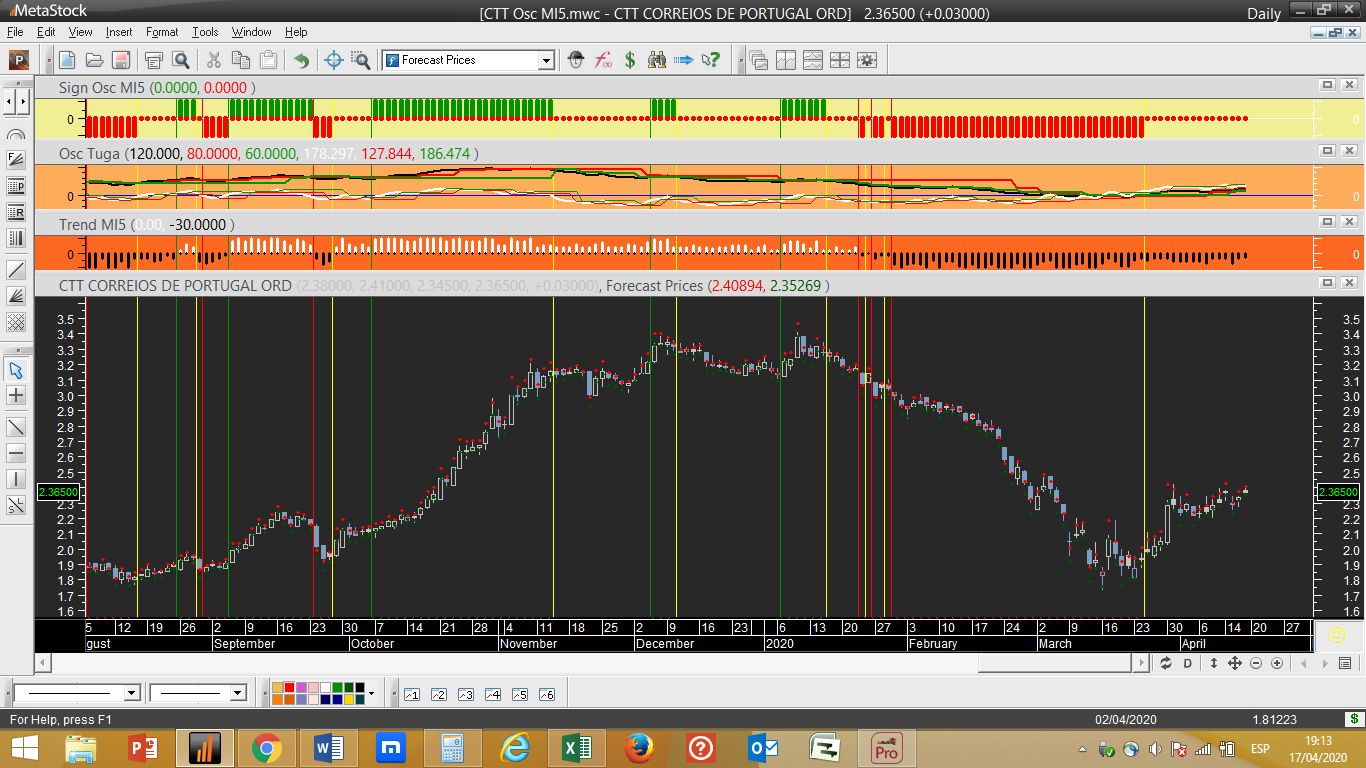Screen dimensions: 1366x768
Task: Open the first line style dropdown
Action: click(x=131, y=693)
